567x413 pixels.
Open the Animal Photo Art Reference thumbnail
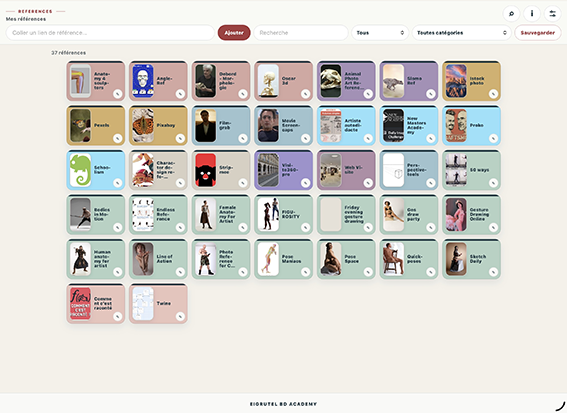point(331,81)
